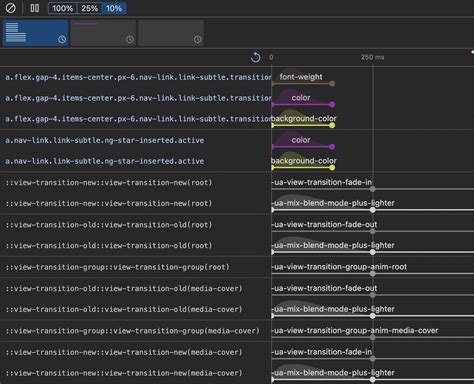This screenshot has width=474, height=384.
Task: Click the ::view-transition-group(root) element name
Action: point(117,267)
